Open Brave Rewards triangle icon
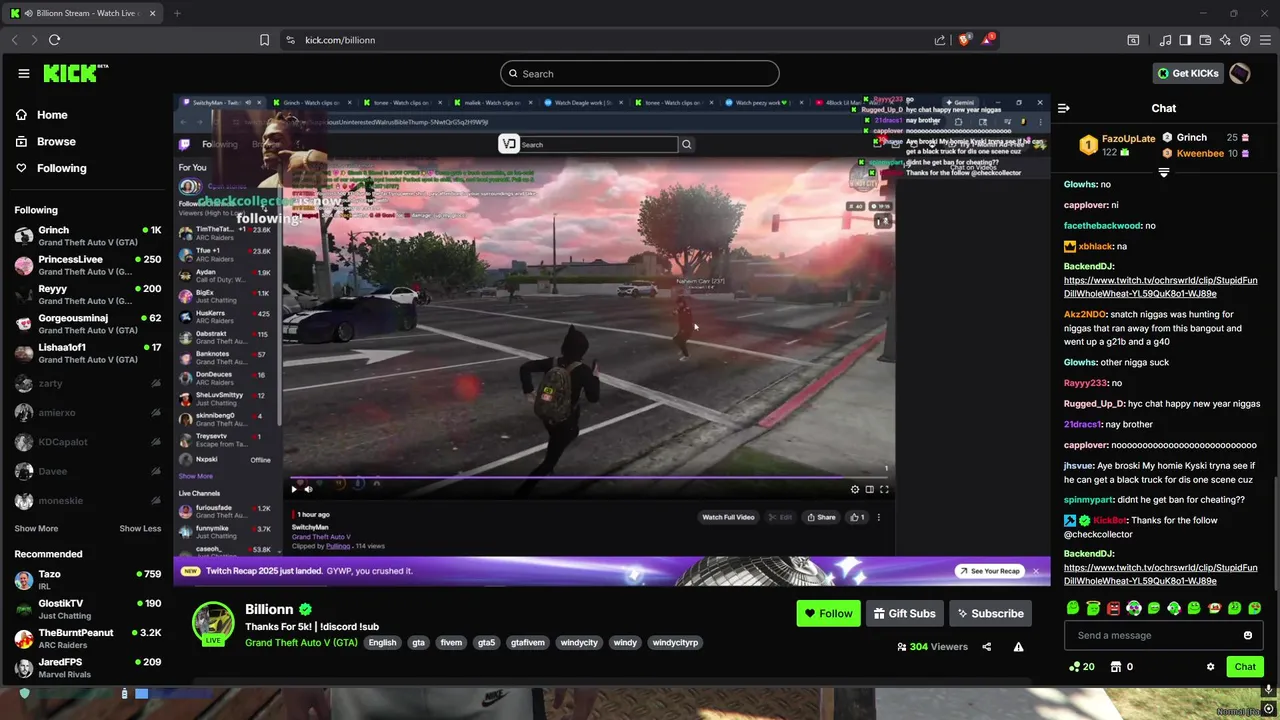Viewport: 1280px width, 720px height. pos(988,40)
